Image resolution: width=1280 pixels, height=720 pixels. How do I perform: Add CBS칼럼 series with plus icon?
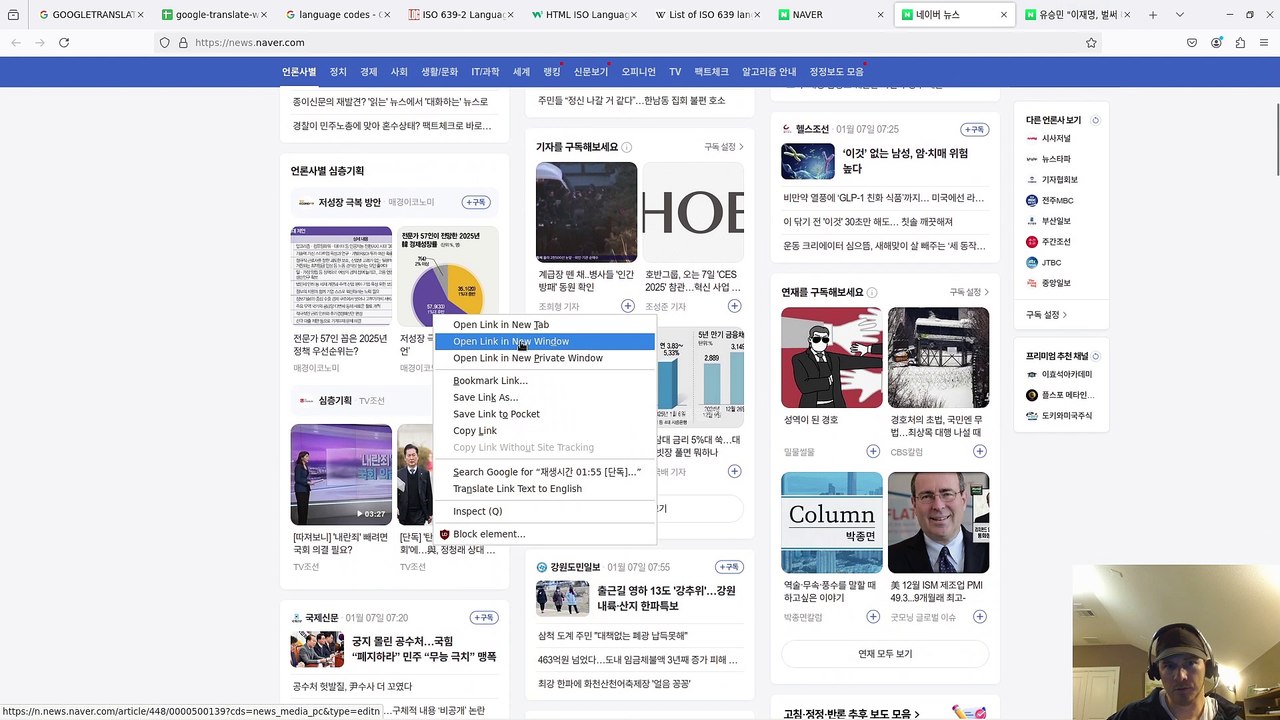click(979, 452)
